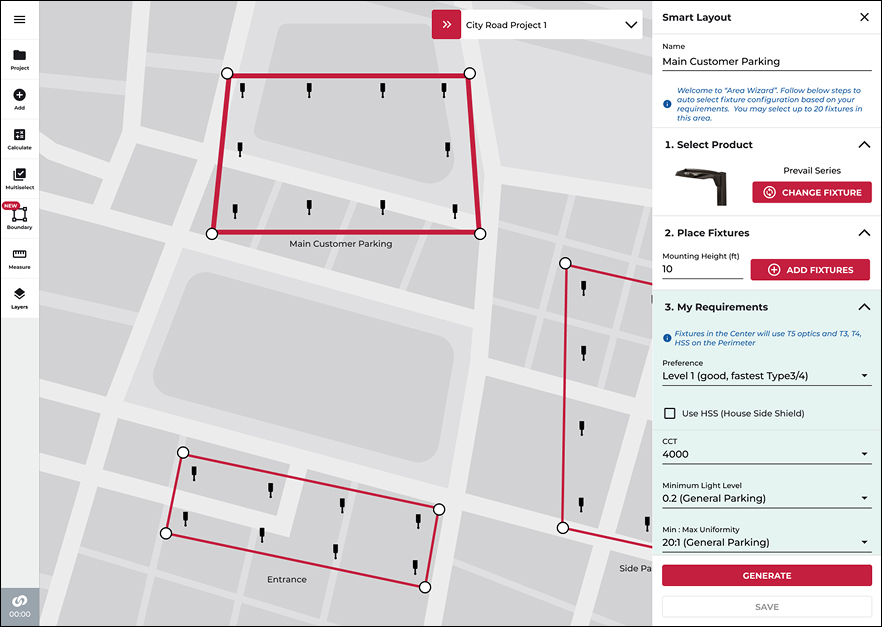Select bottom-right vertex of Main Customer Parking boundary

(x=480, y=234)
